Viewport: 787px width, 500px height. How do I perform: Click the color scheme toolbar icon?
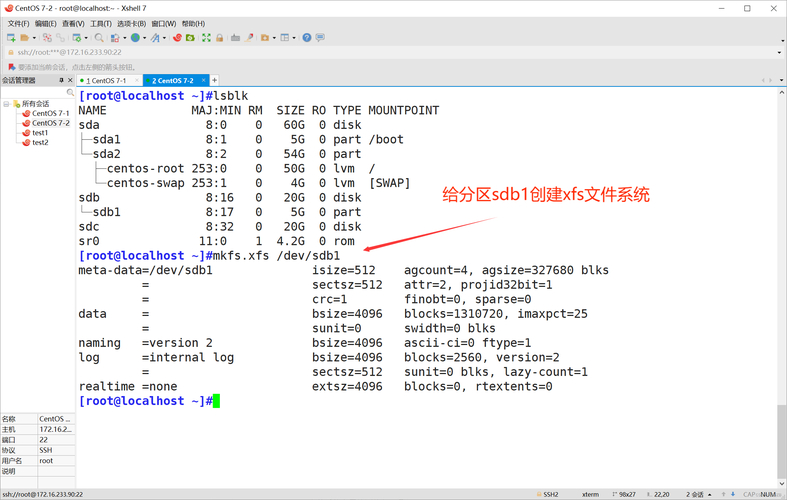click(115, 38)
